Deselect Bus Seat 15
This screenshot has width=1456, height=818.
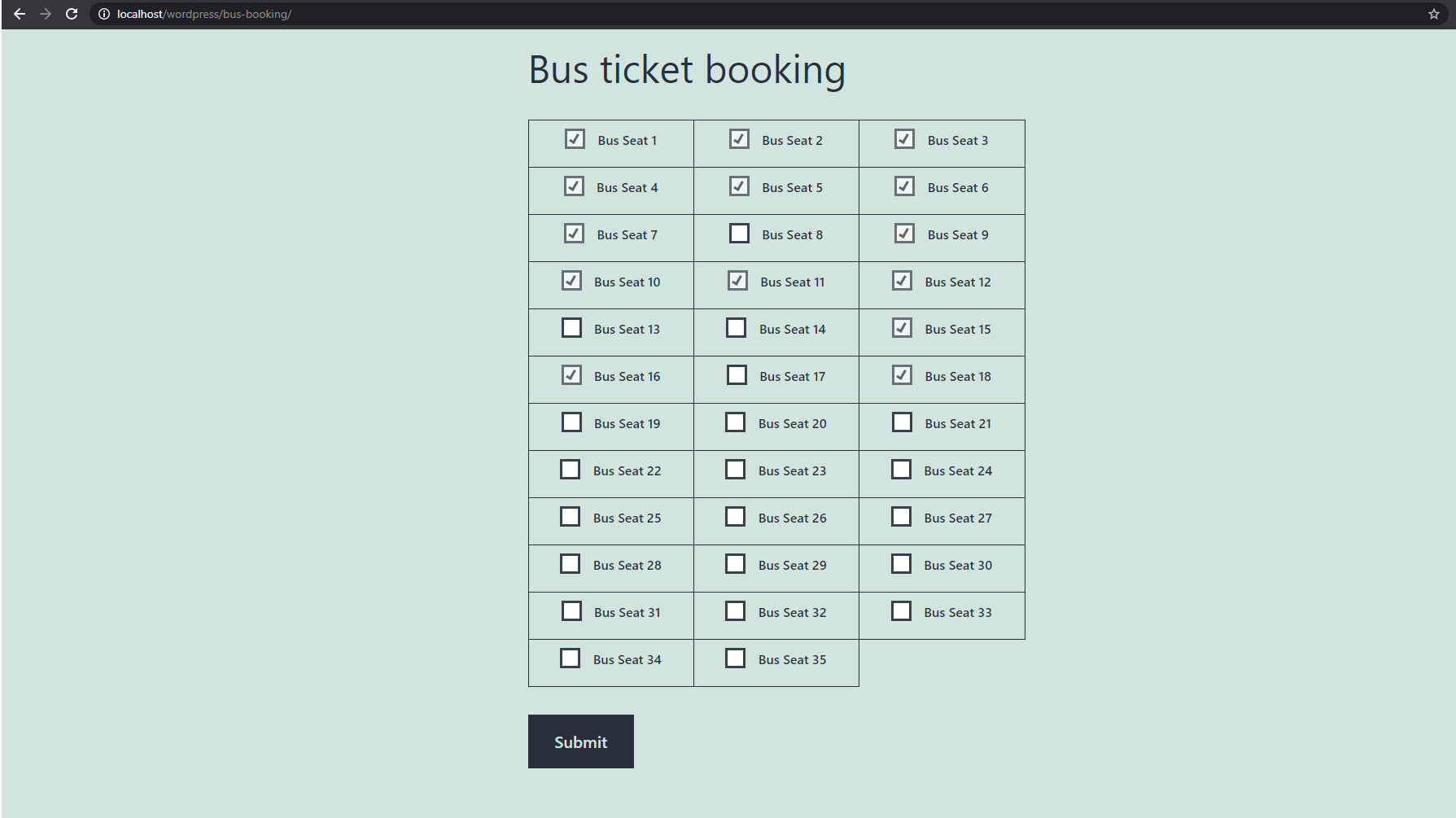click(x=901, y=327)
